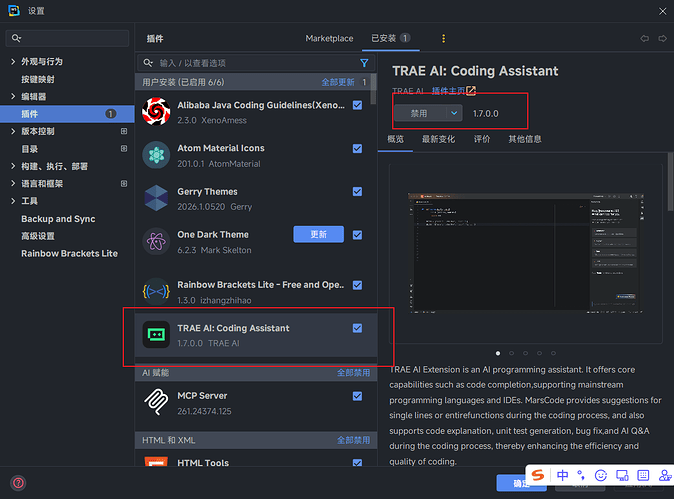The width and height of the screenshot is (674, 499).
Task: Click the MCP Server plugin icon
Action: (x=156, y=402)
